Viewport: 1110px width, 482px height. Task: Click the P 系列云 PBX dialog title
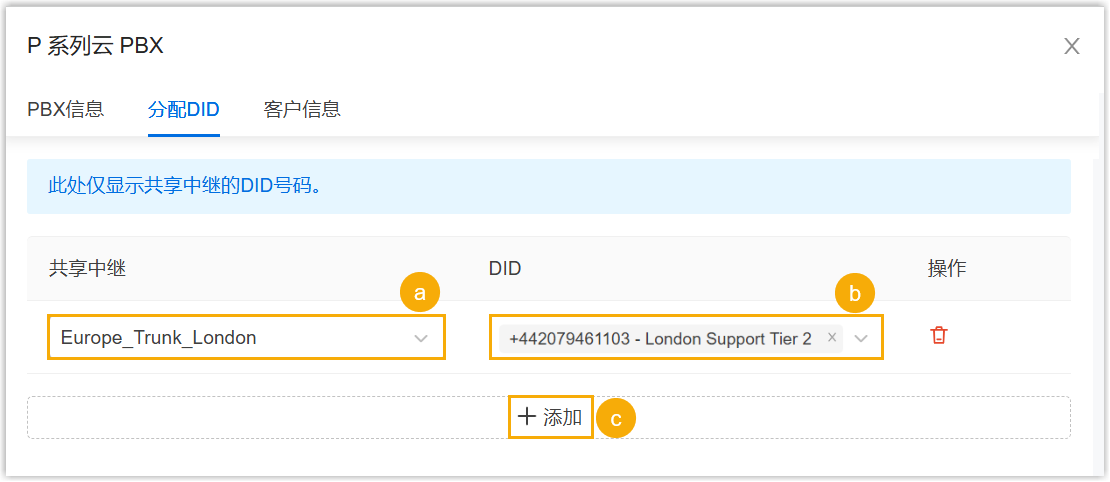click(x=95, y=45)
